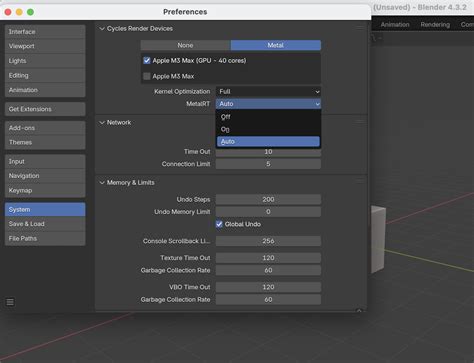This screenshot has height=363, width=474.
Task: Open Input preferences section
Action: (x=45, y=161)
